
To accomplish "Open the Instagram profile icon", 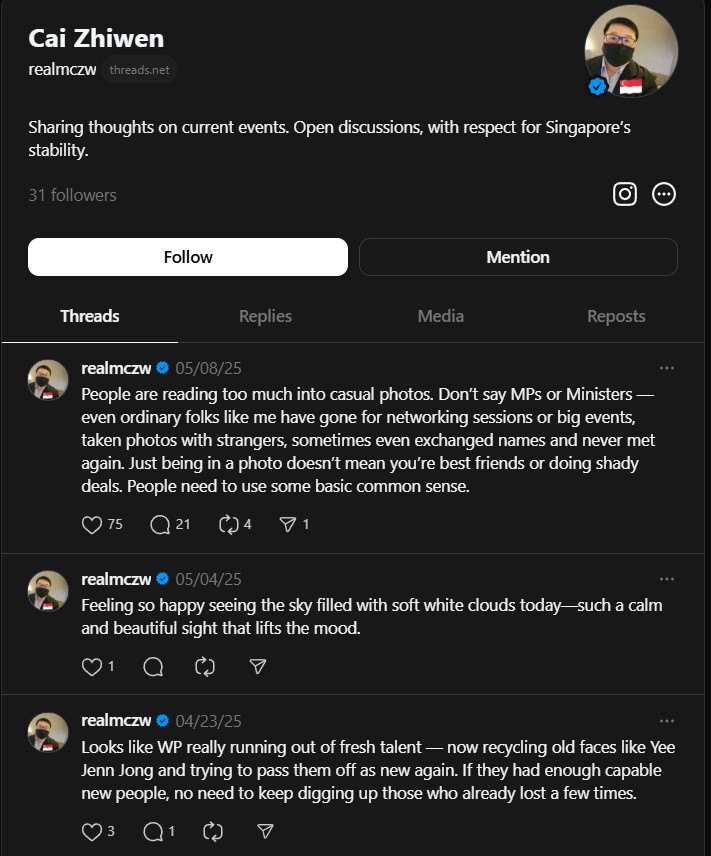I will pyautogui.click(x=625, y=194).
